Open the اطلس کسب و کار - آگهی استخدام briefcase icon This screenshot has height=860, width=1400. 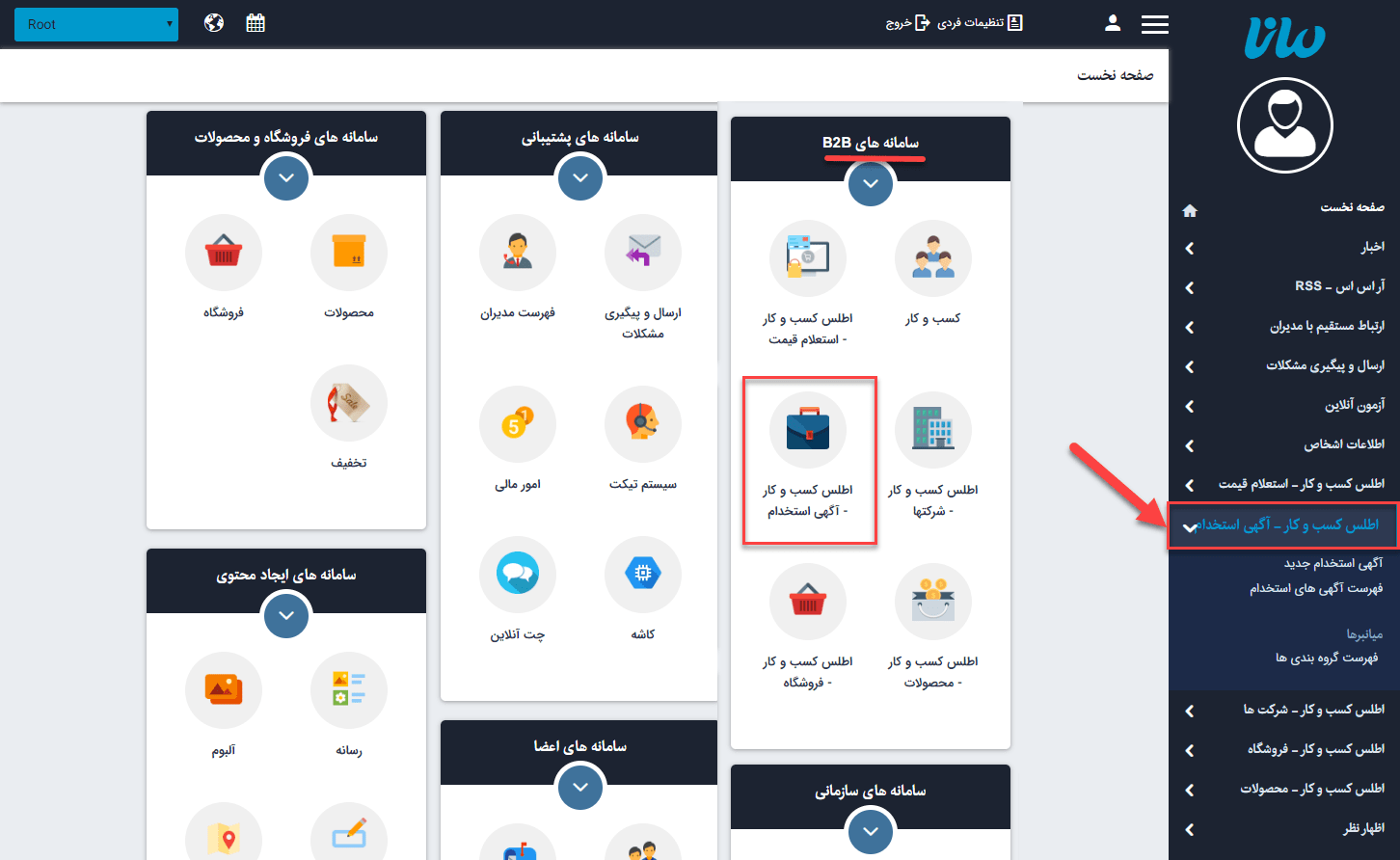(x=808, y=431)
